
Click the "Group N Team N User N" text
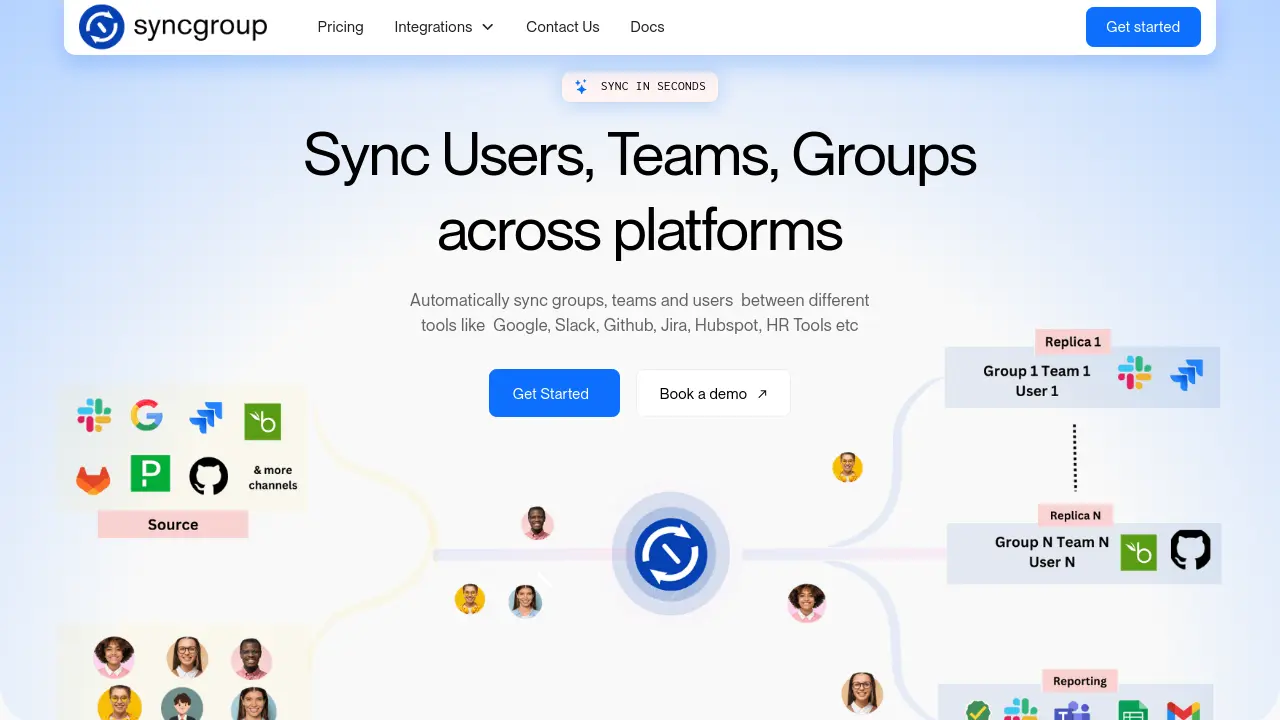pos(1052,552)
